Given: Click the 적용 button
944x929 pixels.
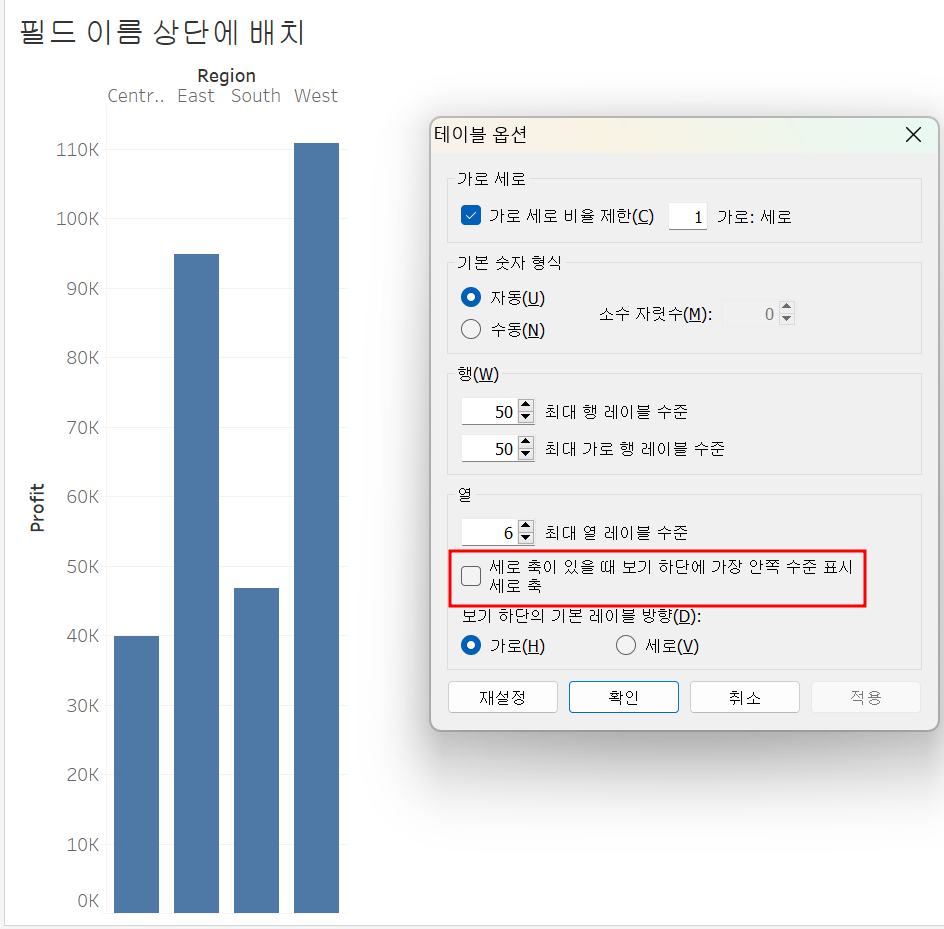Looking at the screenshot, I should pos(866,697).
